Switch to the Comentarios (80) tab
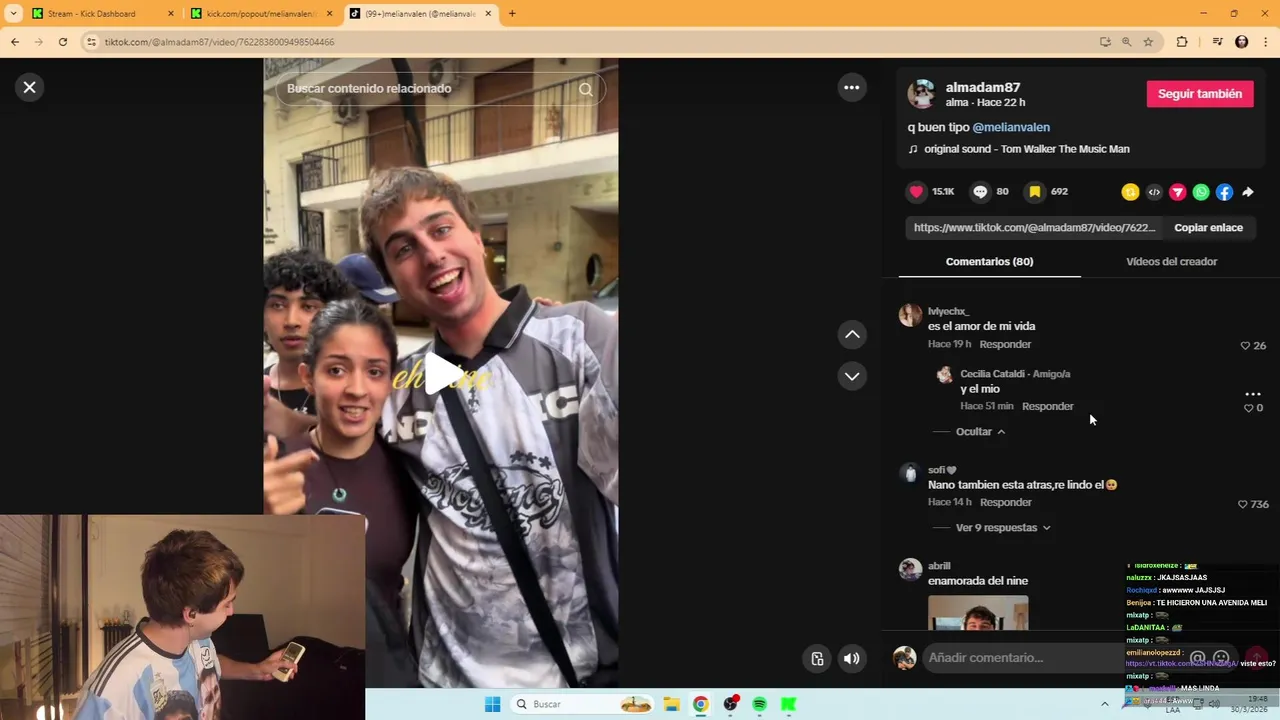The image size is (1280, 720). tap(989, 262)
